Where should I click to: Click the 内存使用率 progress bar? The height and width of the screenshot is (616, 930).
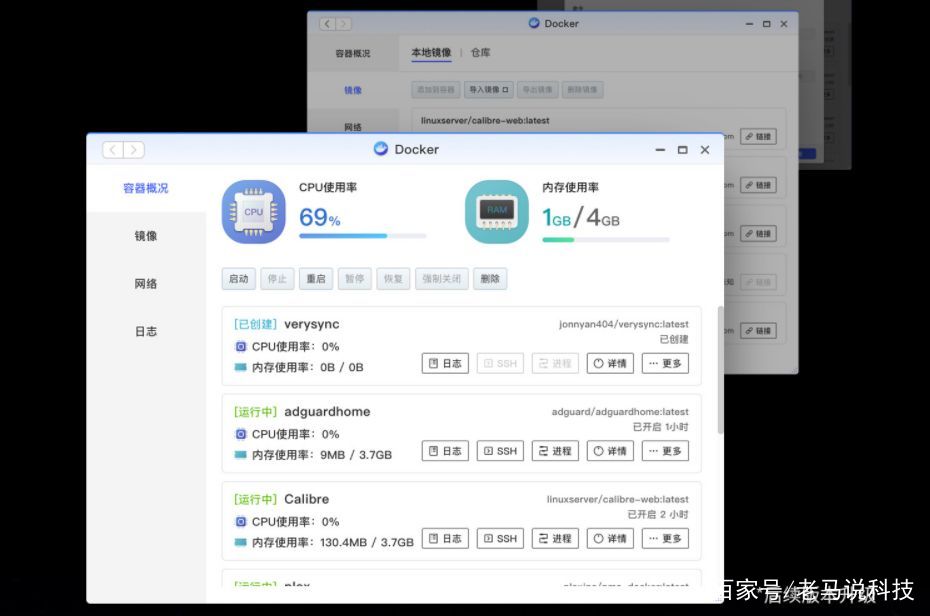point(606,240)
